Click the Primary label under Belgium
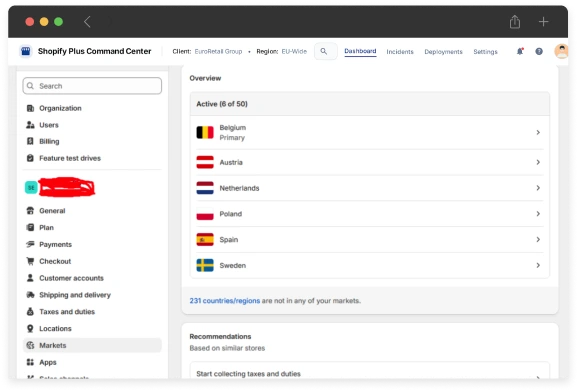The width and height of the screenshot is (579, 392). [232, 138]
